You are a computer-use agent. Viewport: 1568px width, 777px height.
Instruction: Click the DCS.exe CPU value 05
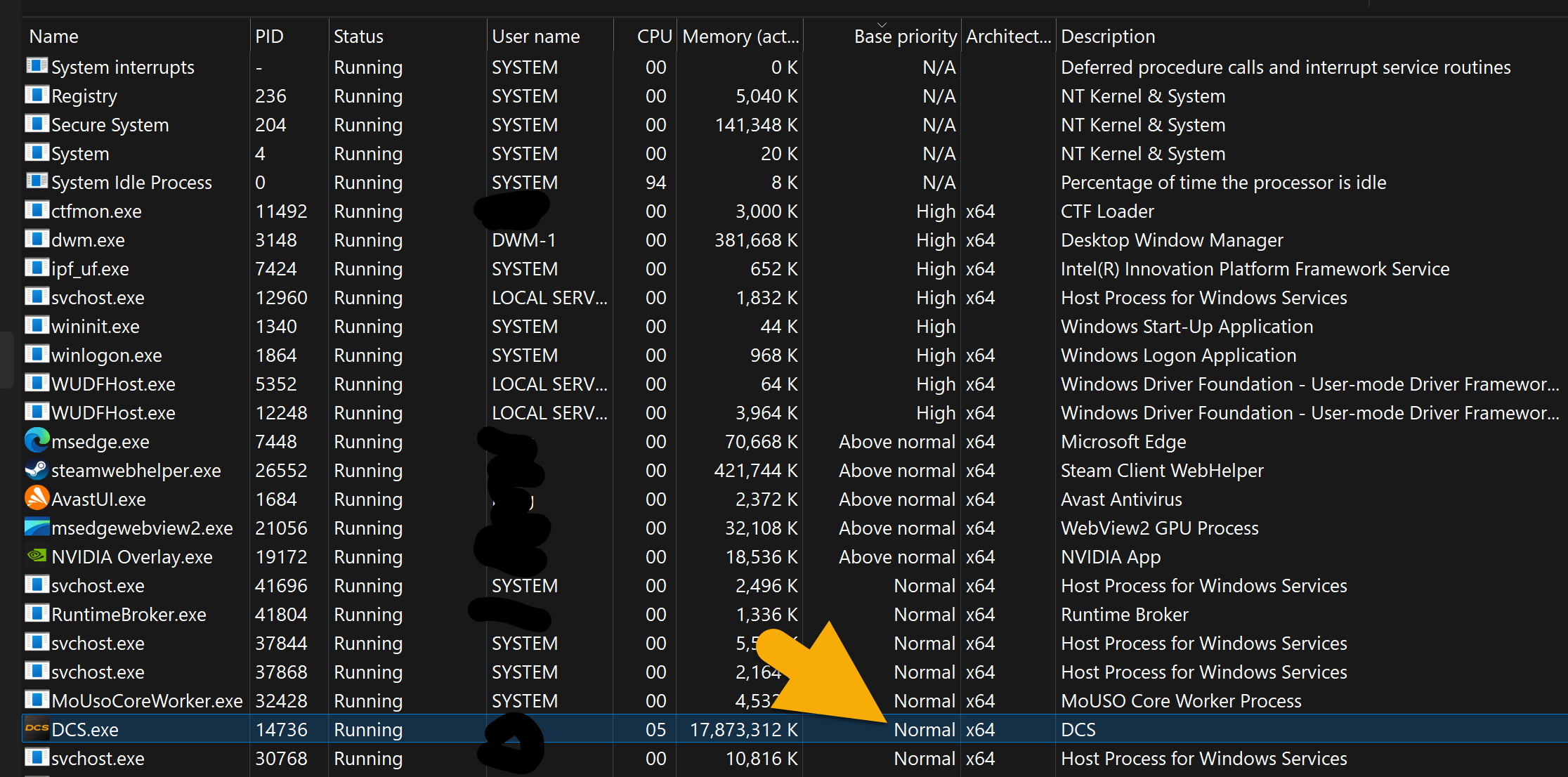tap(655, 730)
